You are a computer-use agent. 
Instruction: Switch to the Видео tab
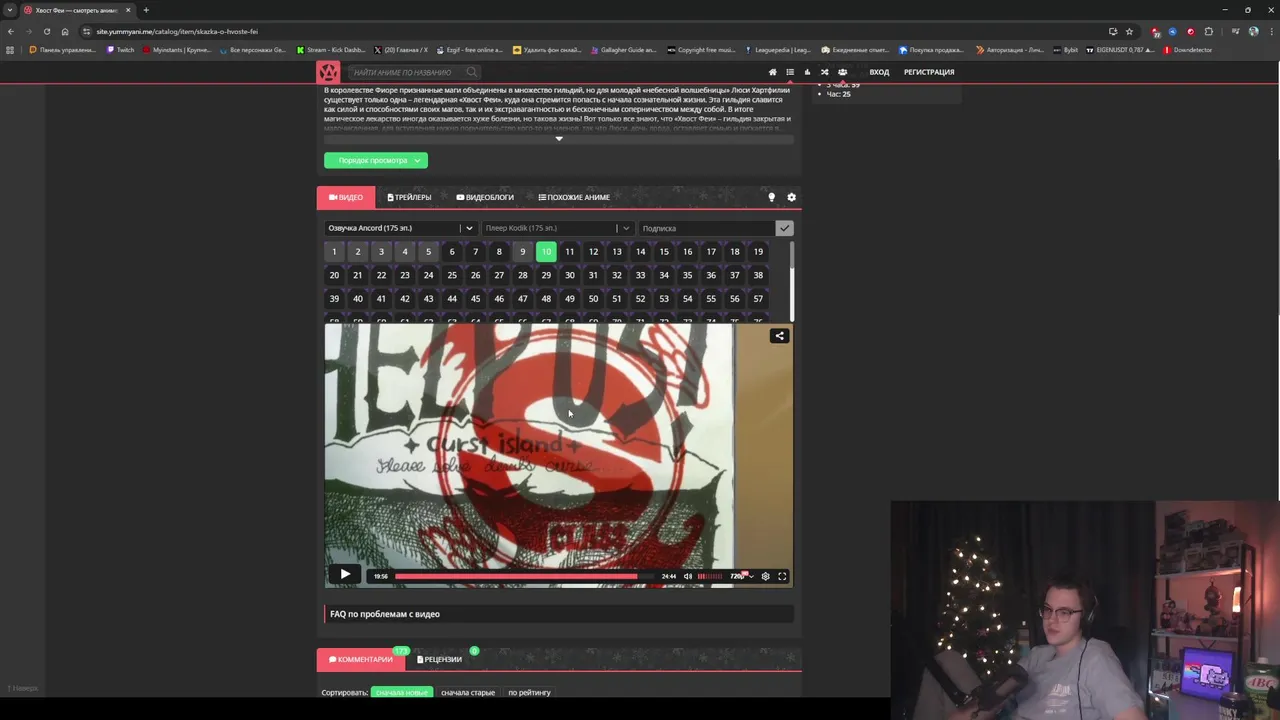pyautogui.click(x=346, y=197)
